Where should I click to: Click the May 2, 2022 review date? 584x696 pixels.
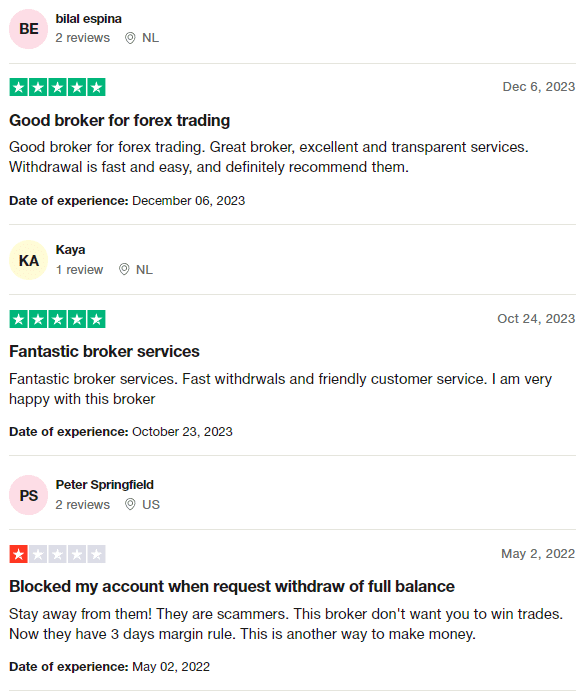(x=538, y=554)
